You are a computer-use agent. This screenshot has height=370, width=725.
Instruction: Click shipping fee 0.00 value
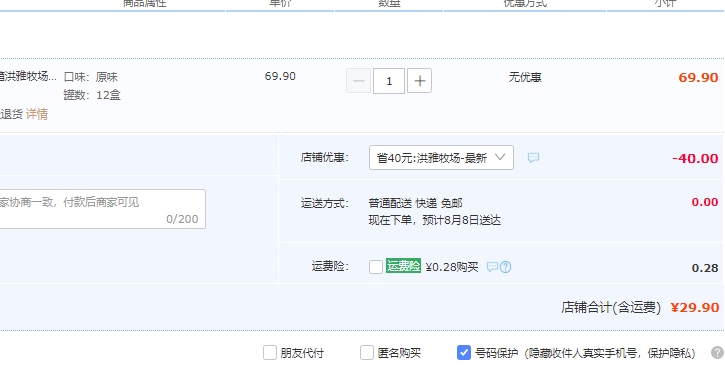coord(705,202)
